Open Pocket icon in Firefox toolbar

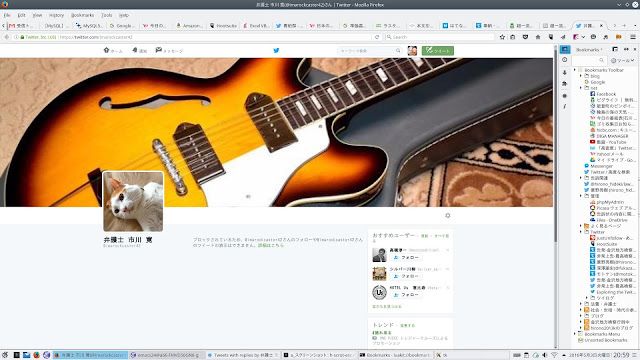click(525, 37)
